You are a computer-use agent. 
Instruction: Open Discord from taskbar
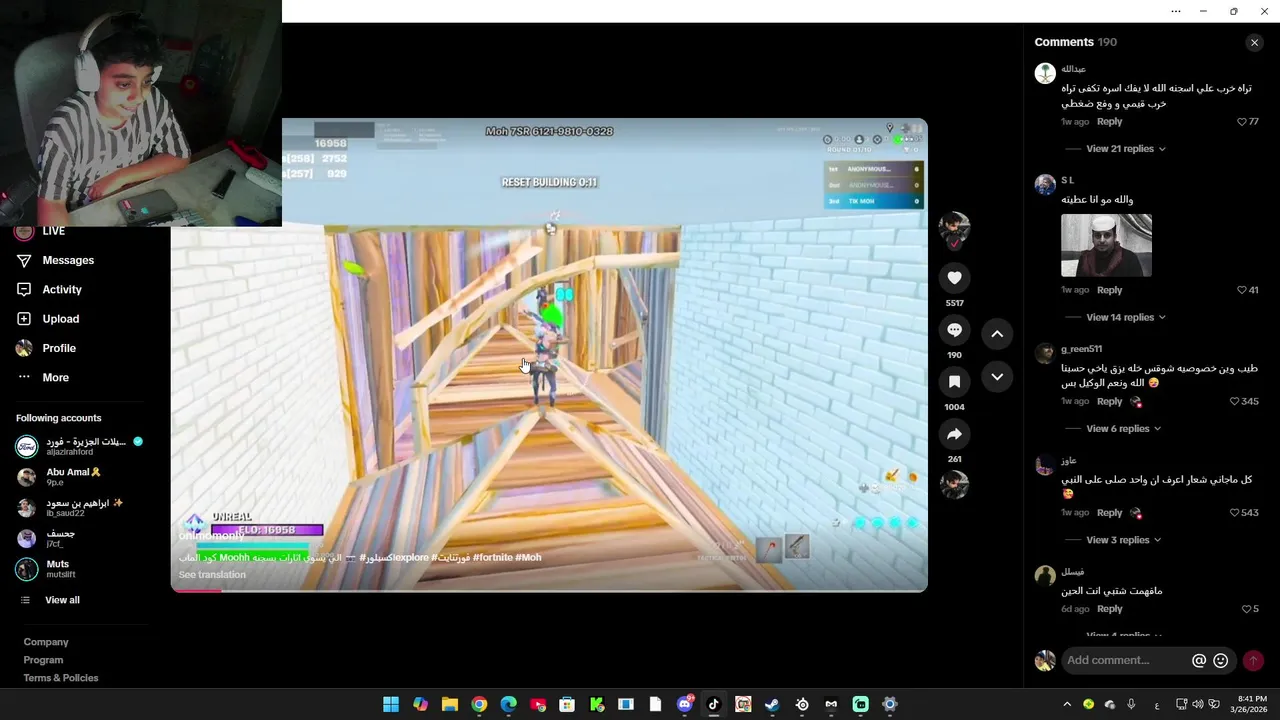pyautogui.click(x=685, y=704)
